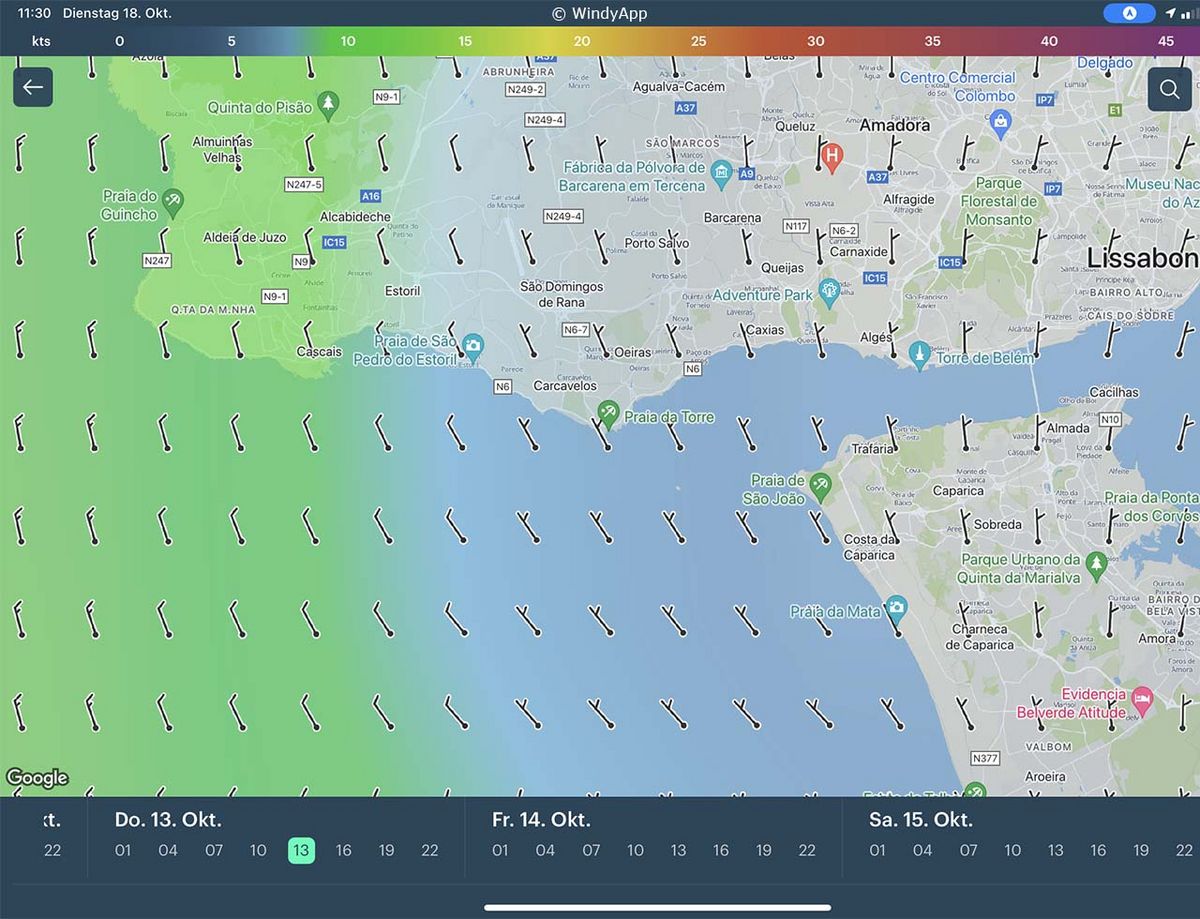
Task: Select hour 07 on Sa. 15. Okt.
Action: (968, 850)
